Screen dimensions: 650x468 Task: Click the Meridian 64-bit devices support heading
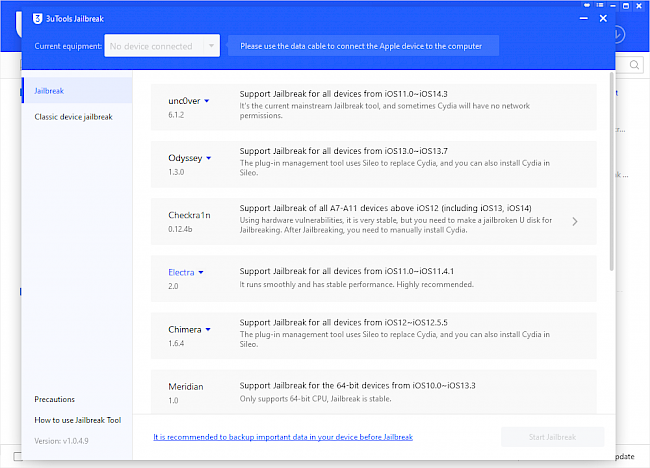[x=357, y=386]
